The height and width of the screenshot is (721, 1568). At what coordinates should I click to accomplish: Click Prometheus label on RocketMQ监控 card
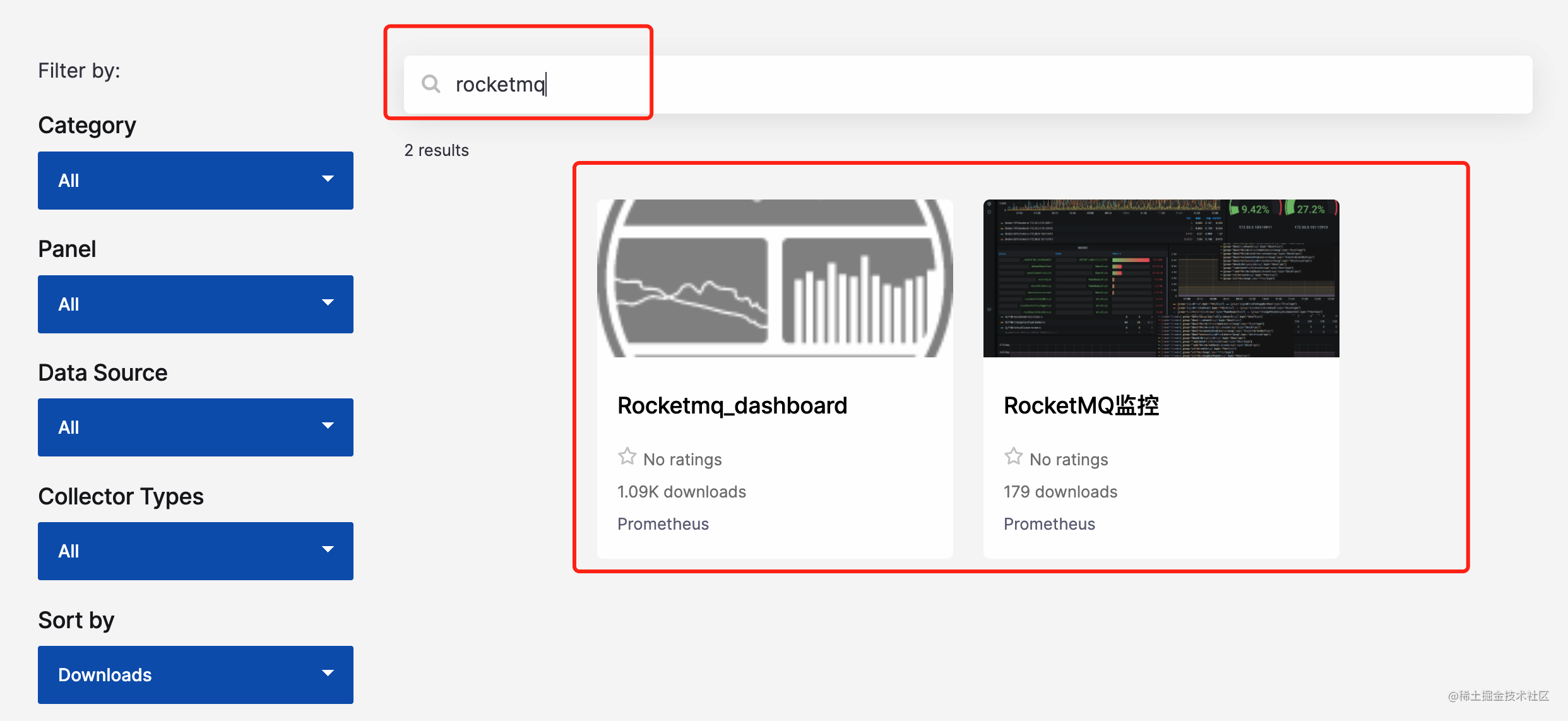1049,524
